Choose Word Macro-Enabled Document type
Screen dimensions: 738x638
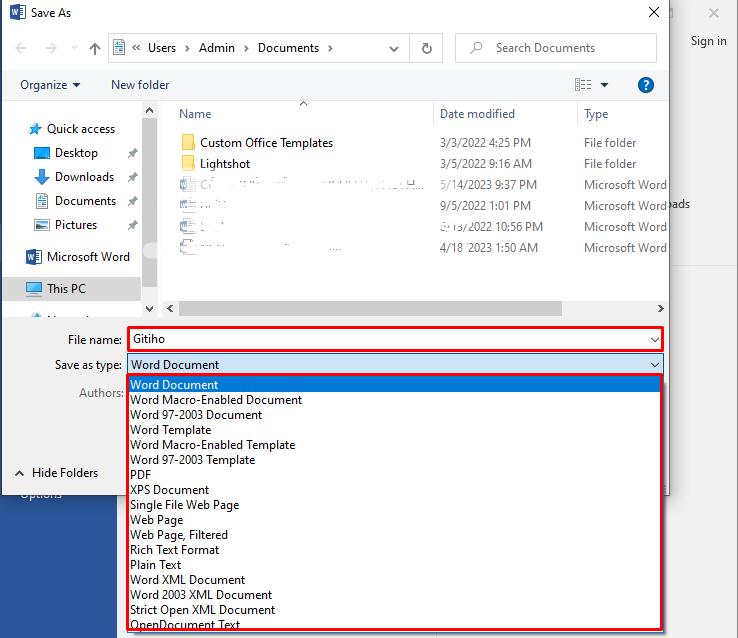395,400
